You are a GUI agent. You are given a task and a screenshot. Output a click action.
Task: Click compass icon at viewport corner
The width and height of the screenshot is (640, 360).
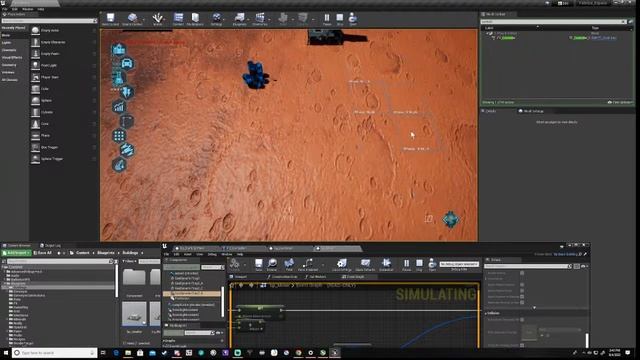coord(451,220)
